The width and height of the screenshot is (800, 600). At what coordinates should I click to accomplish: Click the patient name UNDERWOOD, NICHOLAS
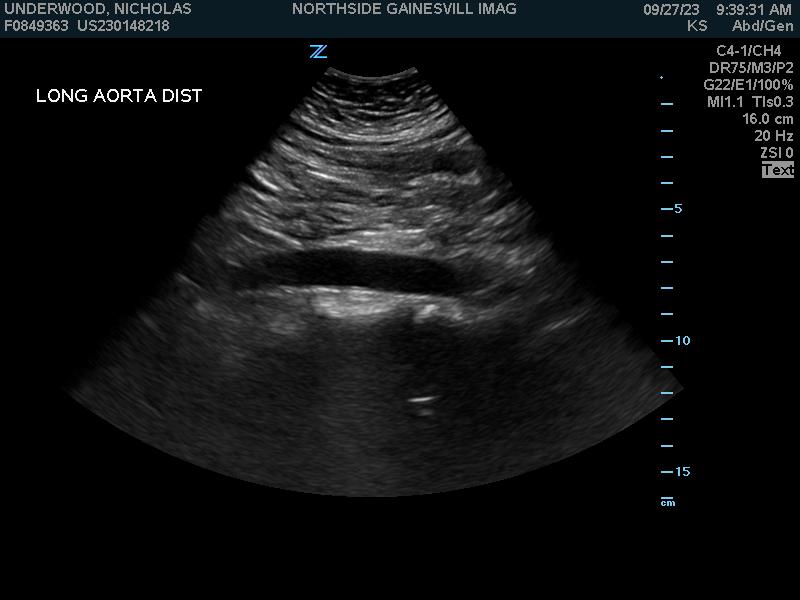coord(98,9)
